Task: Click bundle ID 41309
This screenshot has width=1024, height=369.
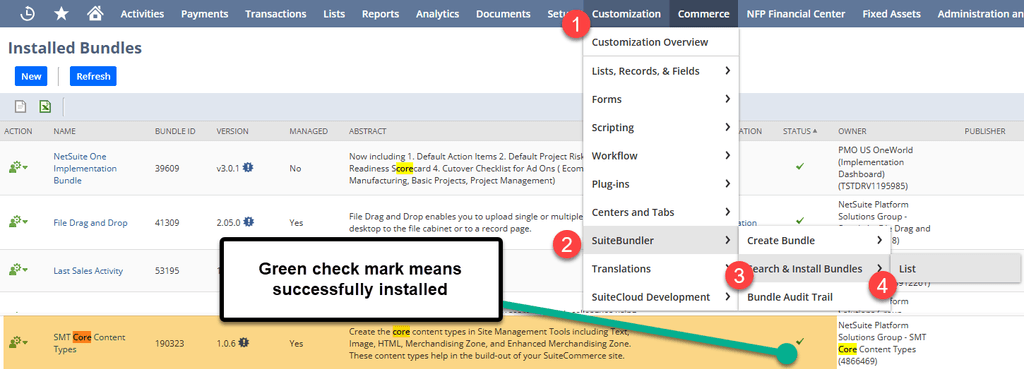Action: (167, 223)
